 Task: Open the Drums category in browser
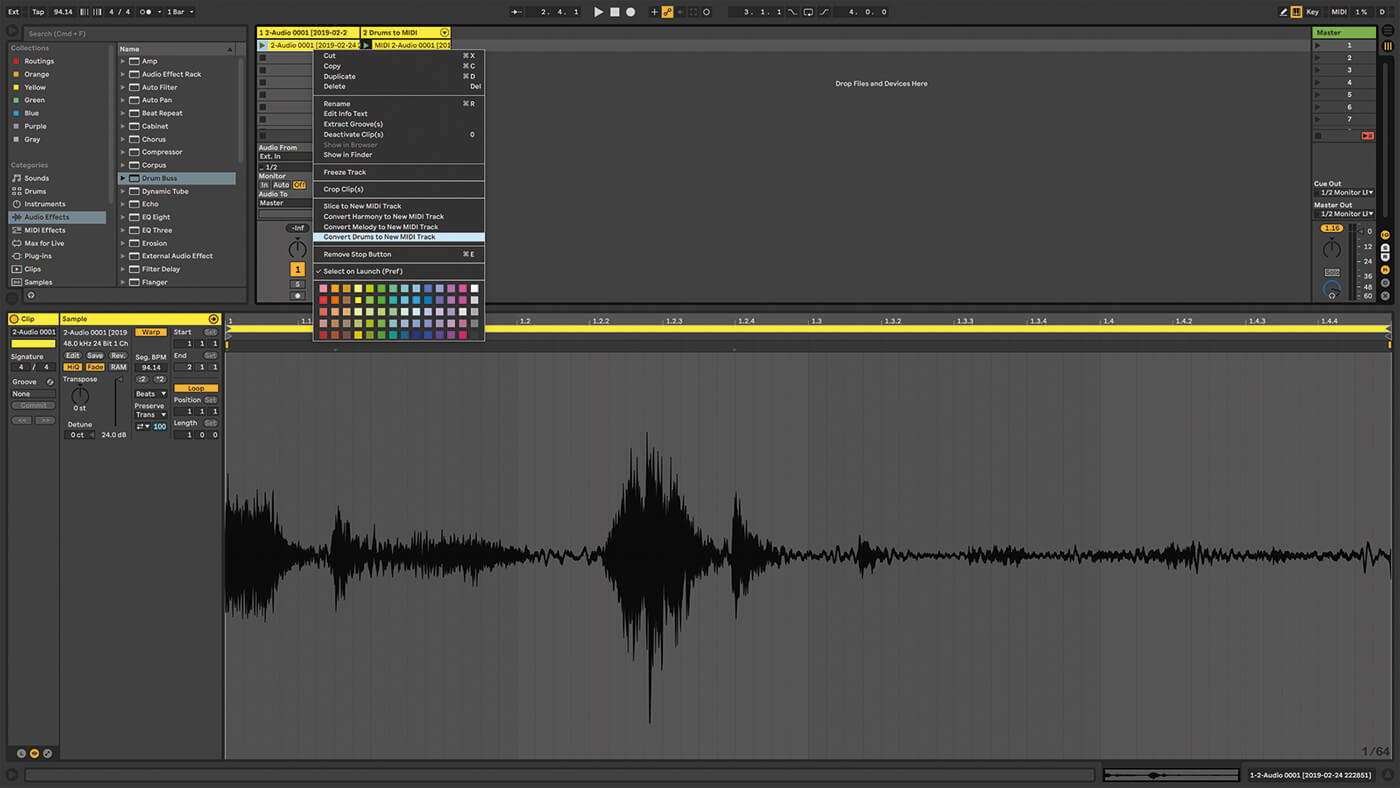[35, 191]
